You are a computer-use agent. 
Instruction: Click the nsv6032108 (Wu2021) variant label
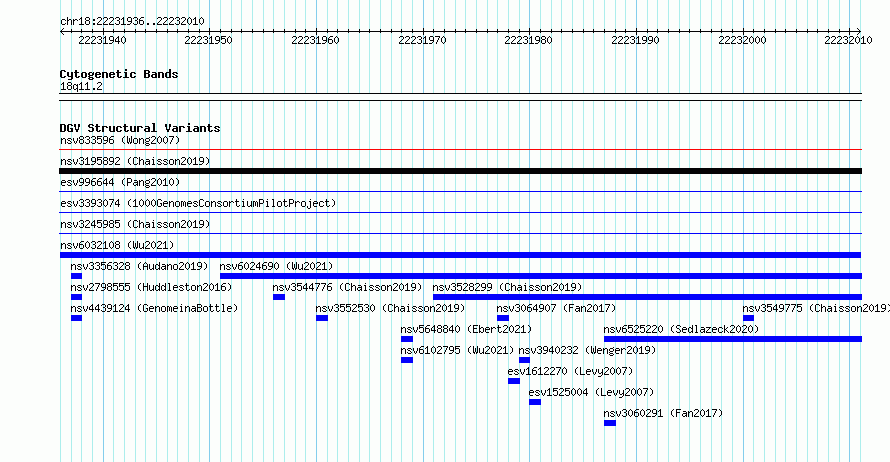pyautogui.click(x=117, y=245)
